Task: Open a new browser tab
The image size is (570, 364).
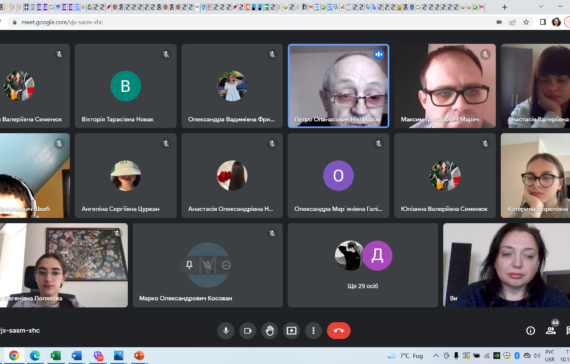Action: click(x=504, y=7)
